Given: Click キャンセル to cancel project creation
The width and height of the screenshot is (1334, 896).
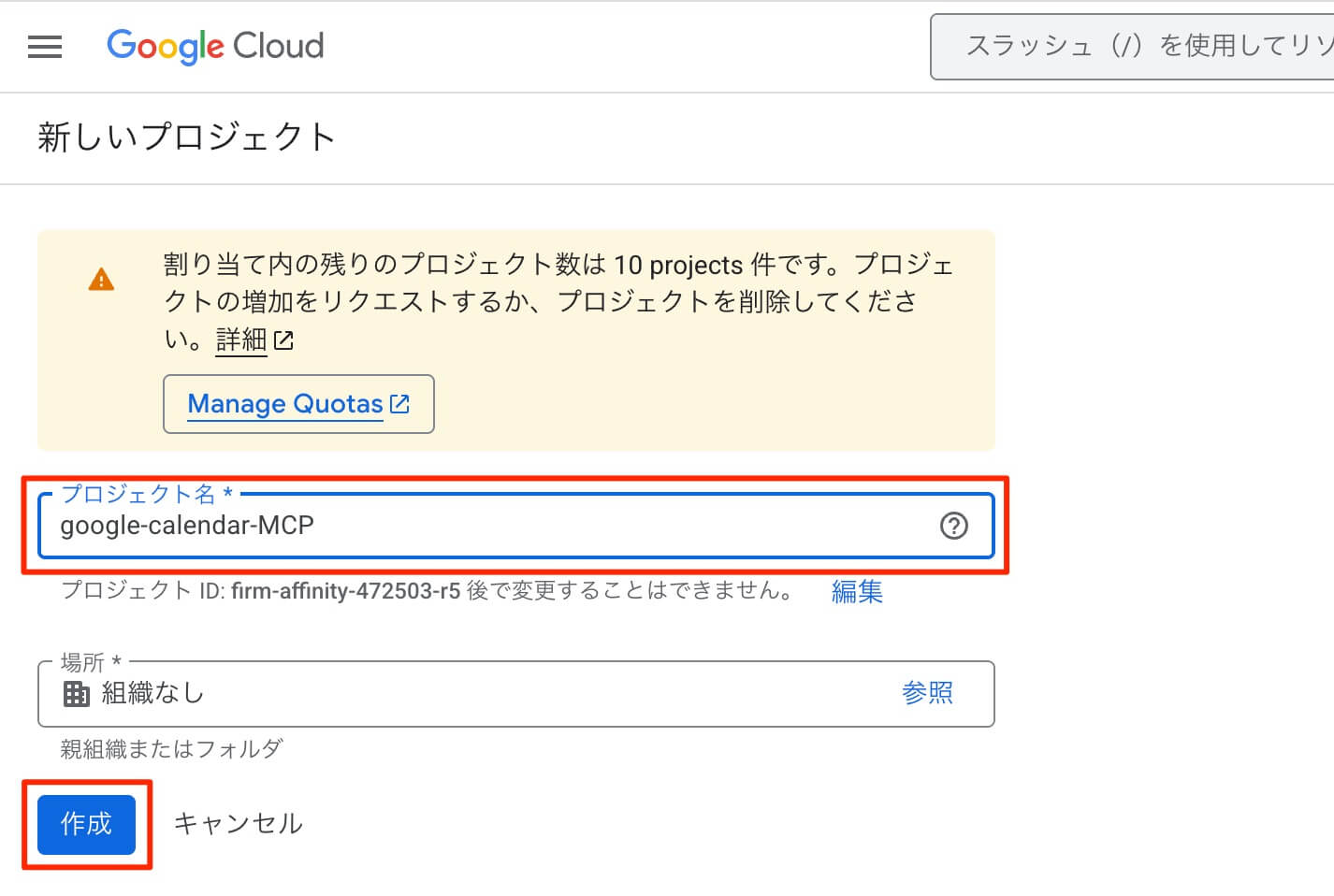Looking at the screenshot, I should (x=238, y=824).
